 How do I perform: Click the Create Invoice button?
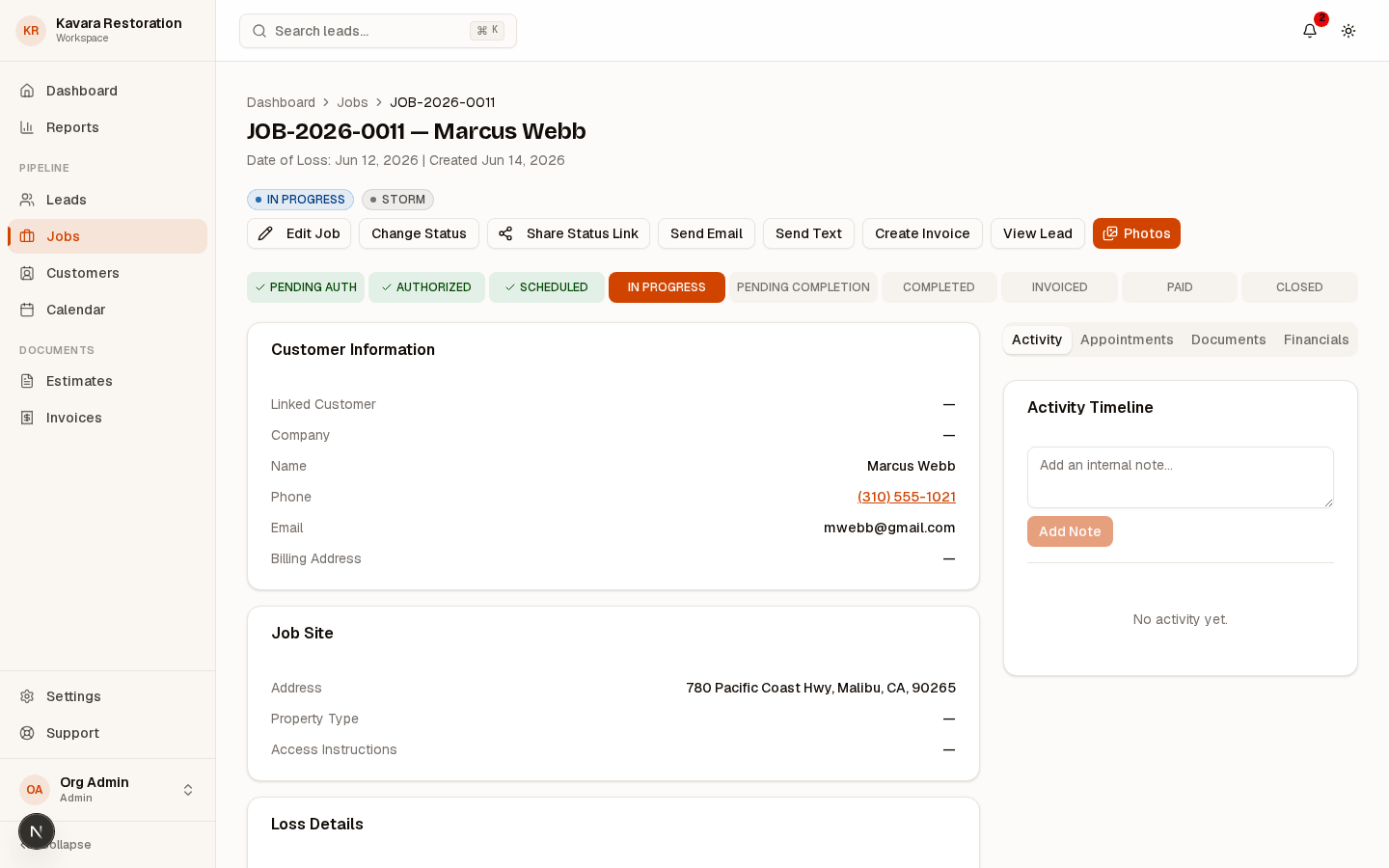pyautogui.click(x=922, y=233)
